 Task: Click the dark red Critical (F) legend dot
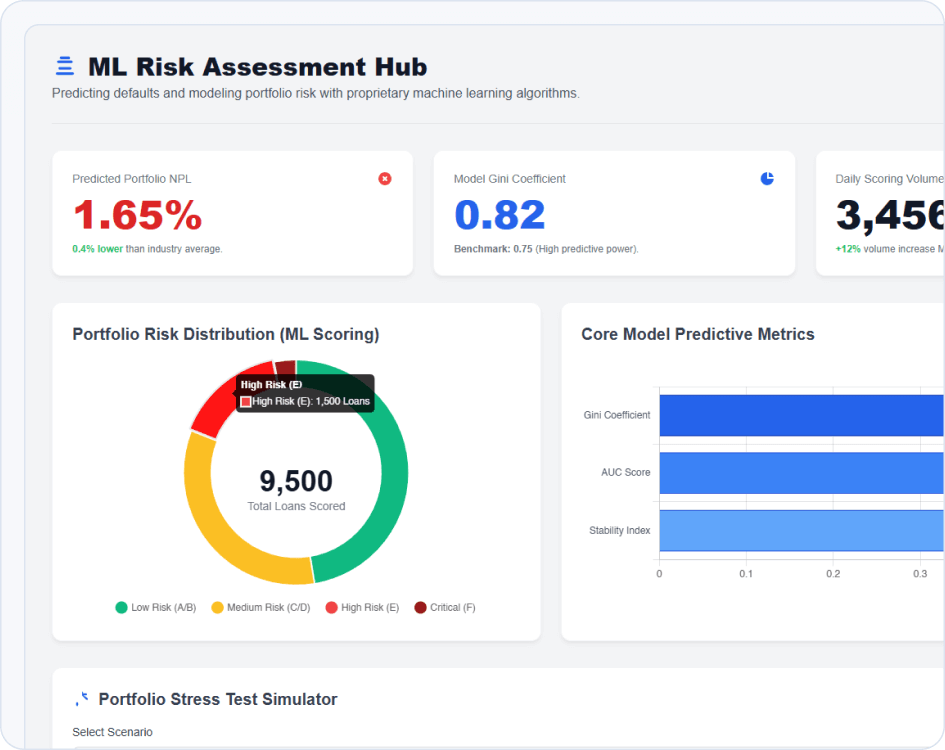click(422, 607)
